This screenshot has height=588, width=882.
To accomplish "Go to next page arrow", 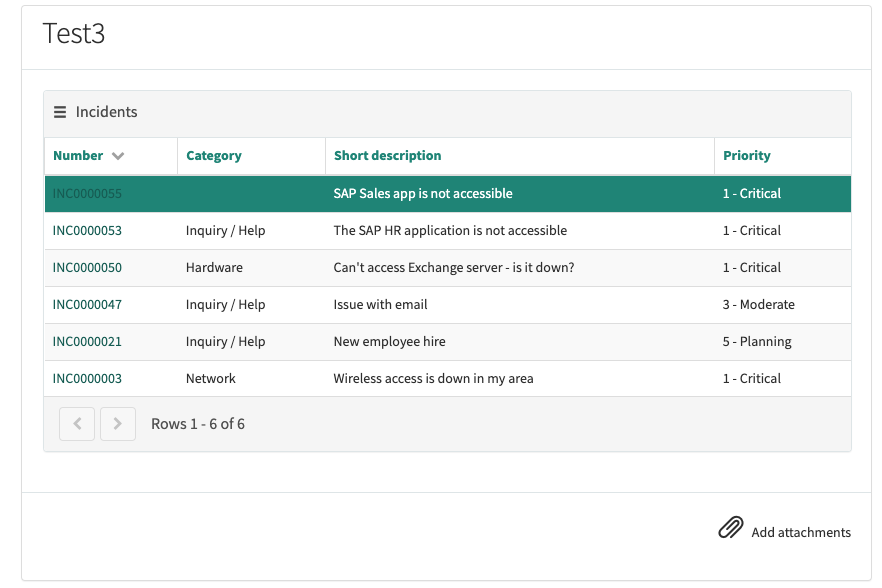I will point(118,424).
